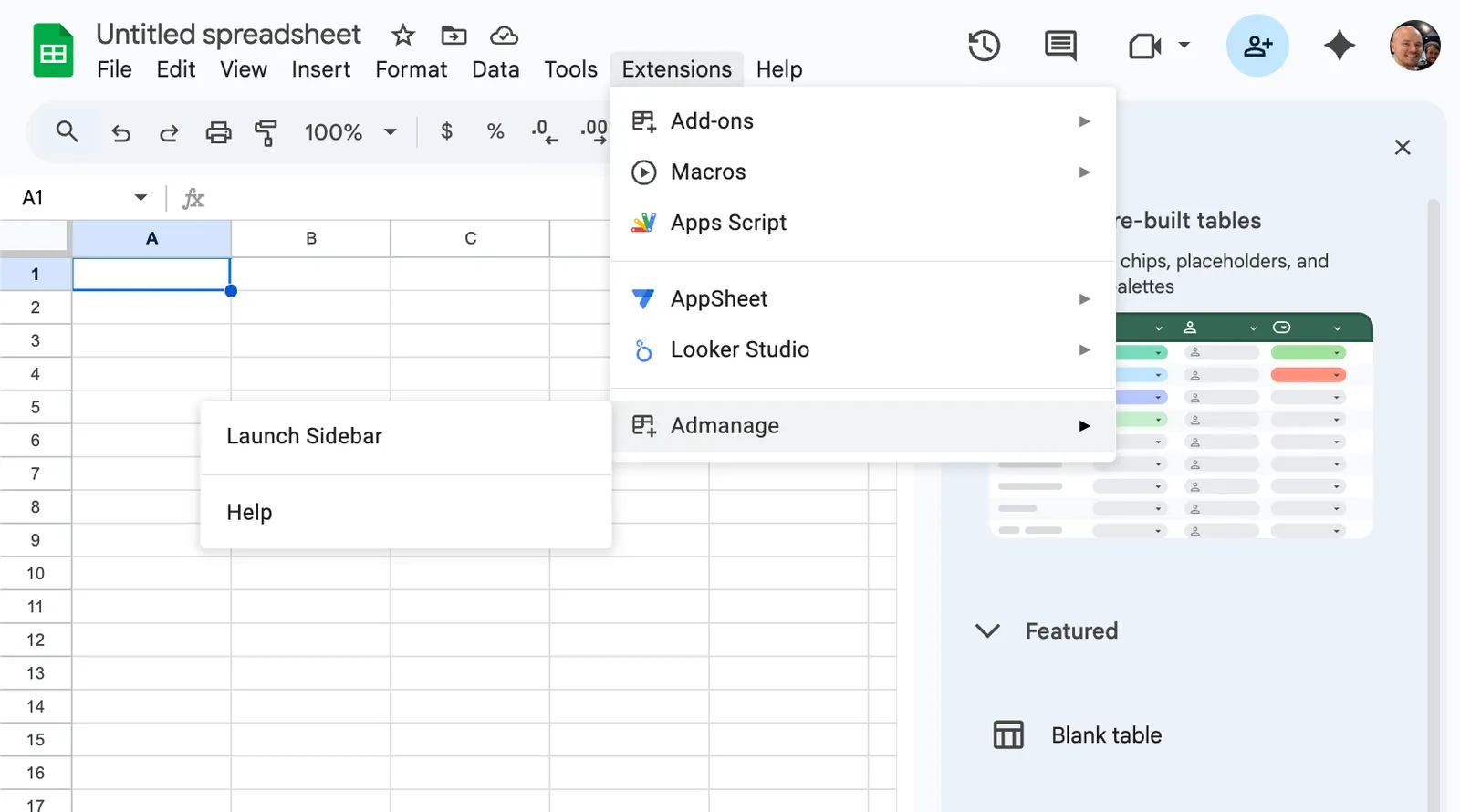Open version history clock icon

pyautogui.click(x=984, y=46)
